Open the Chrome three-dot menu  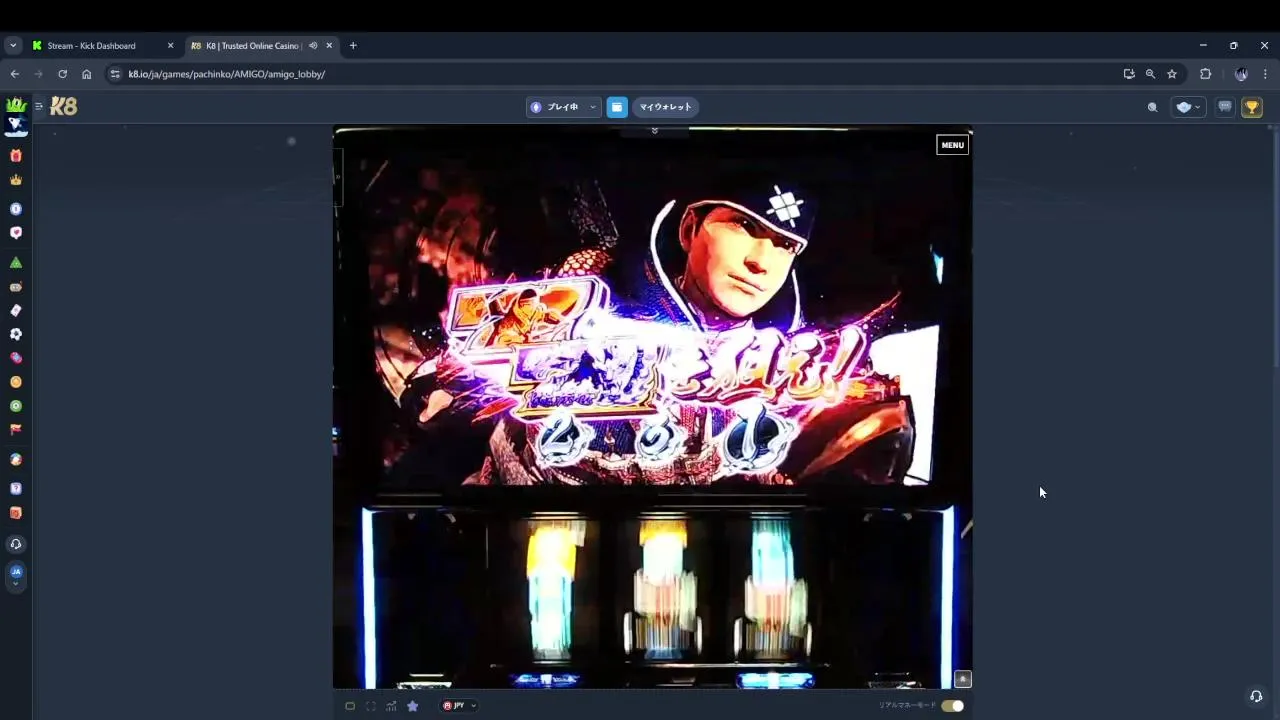1265,74
